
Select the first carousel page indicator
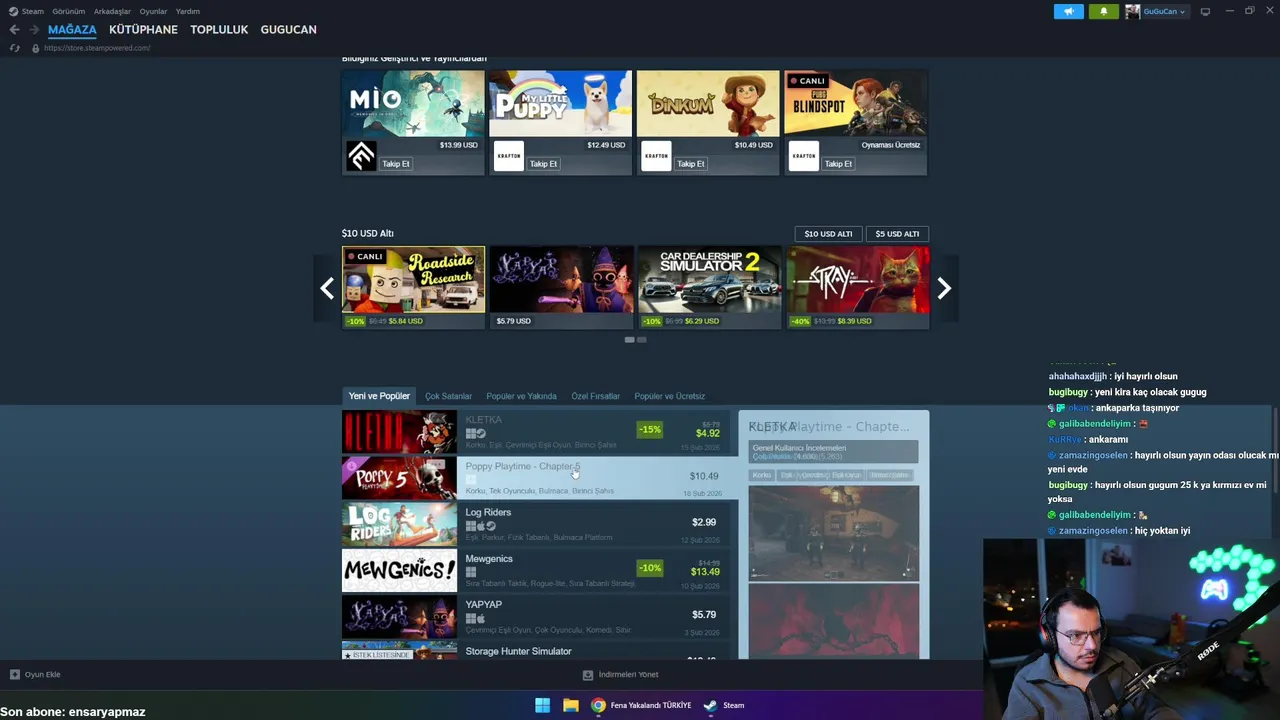click(x=629, y=340)
